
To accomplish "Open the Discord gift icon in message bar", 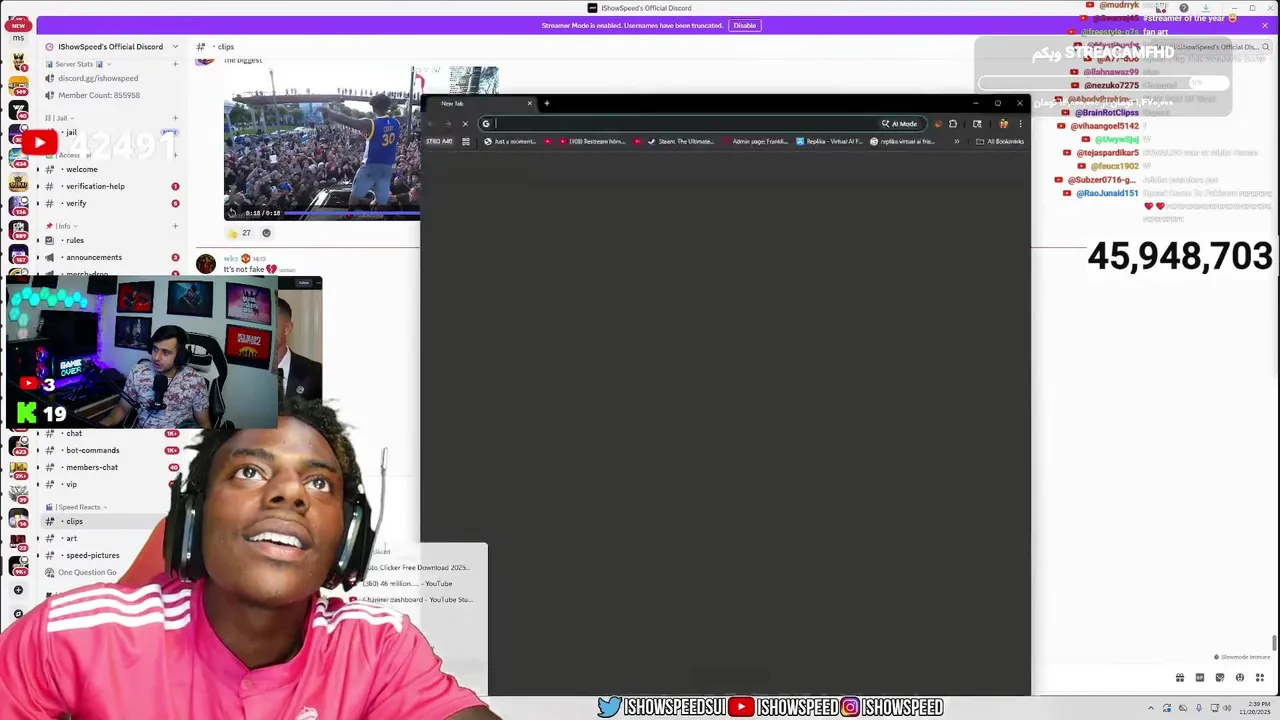I will tap(1180, 678).
